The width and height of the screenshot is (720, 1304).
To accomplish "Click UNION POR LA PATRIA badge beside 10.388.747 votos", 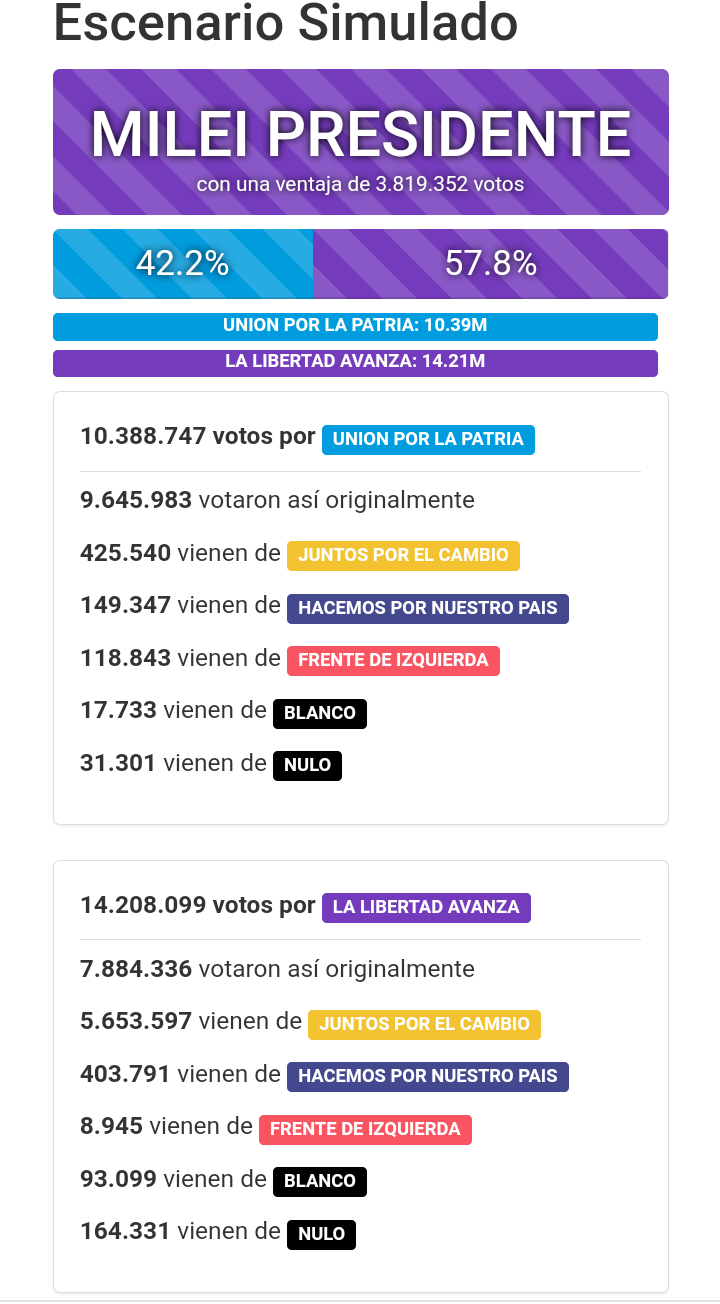I will (x=428, y=439).
